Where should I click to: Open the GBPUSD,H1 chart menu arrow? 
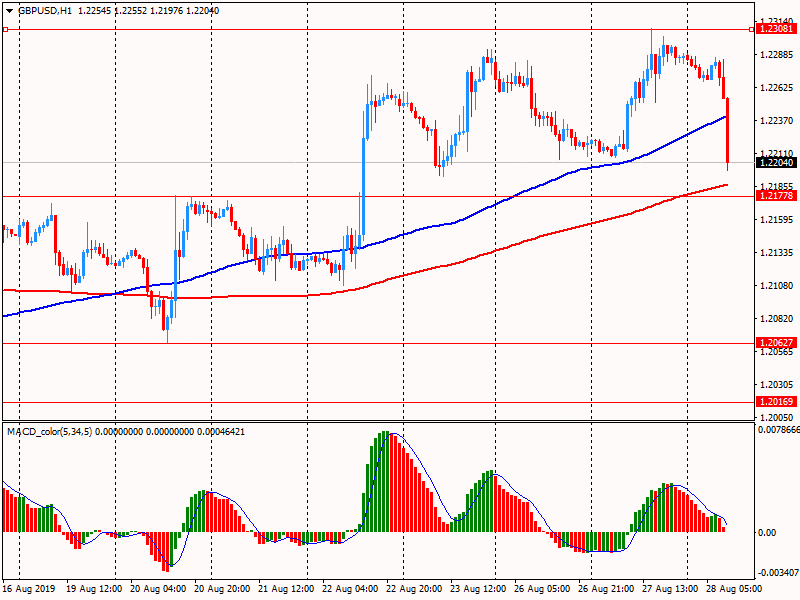(9, 11)
